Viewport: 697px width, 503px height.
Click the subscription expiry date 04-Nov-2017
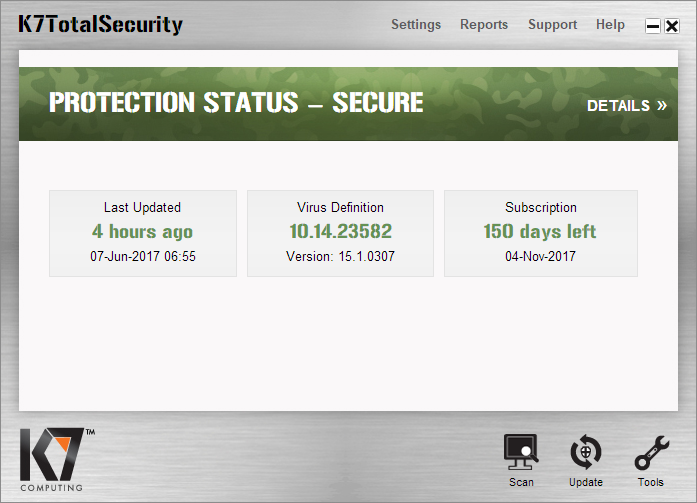[540, 256]
